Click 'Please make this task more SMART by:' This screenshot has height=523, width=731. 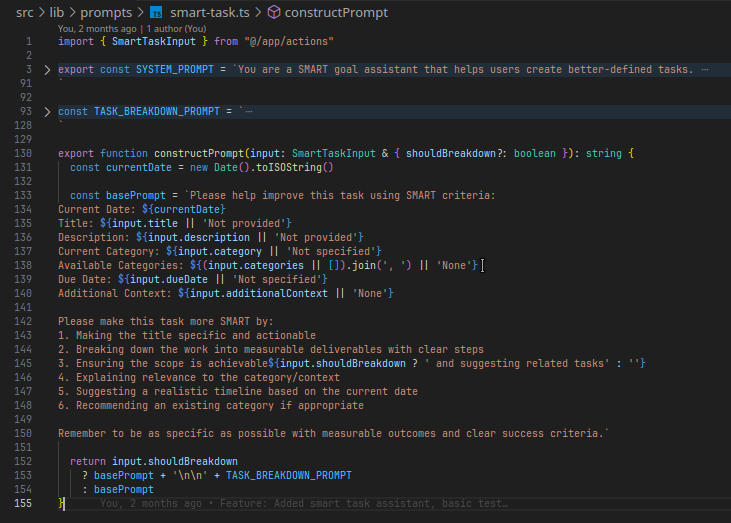[166, 321]
